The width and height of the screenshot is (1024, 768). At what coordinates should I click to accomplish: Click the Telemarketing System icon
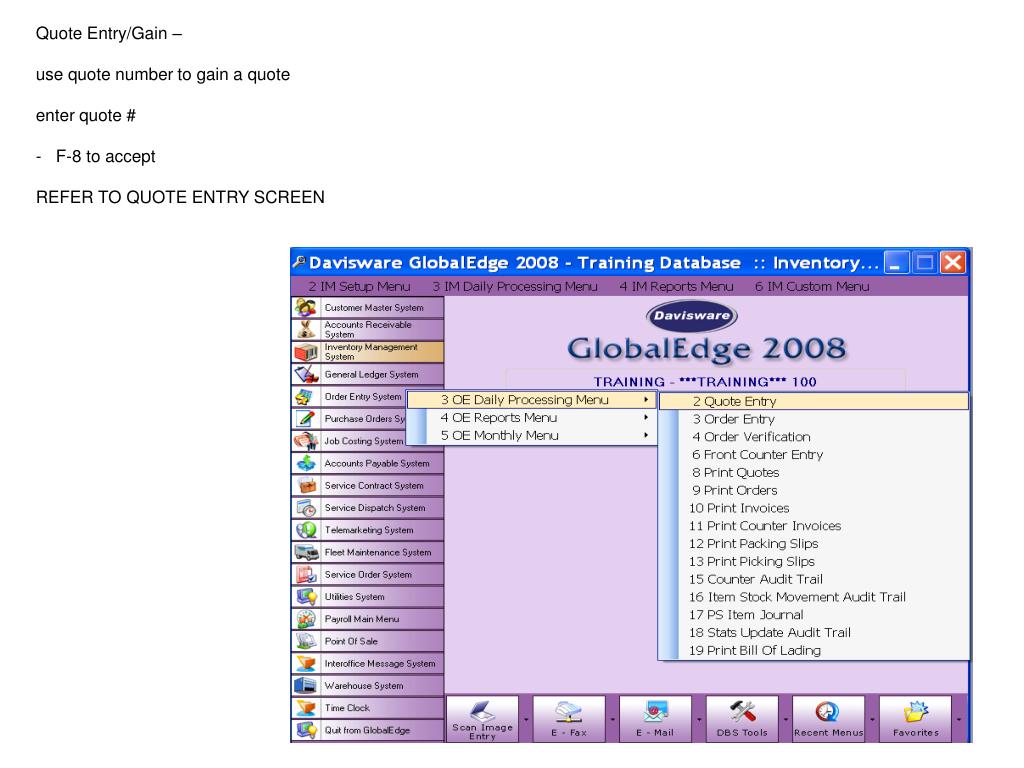click(x=305, y=530)
